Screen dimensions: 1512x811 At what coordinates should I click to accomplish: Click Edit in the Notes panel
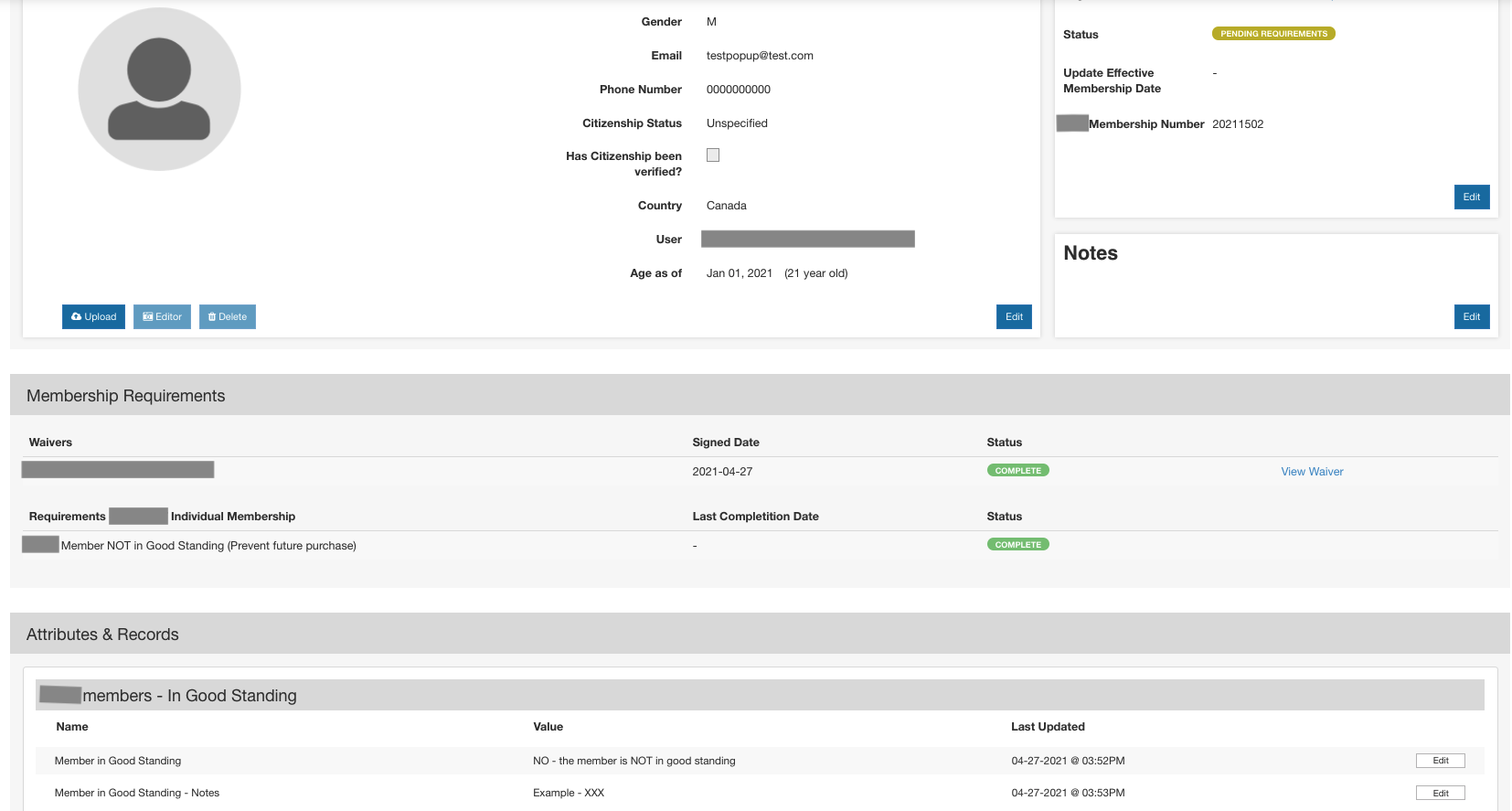click(x=1471, y=316)
